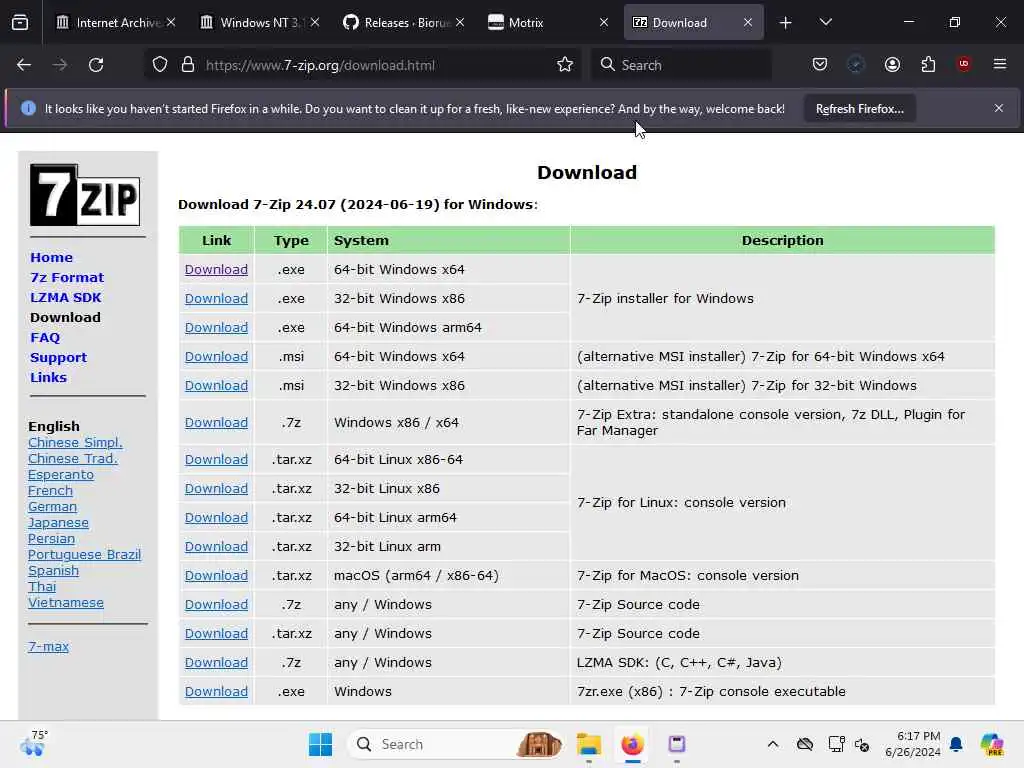The height and width of the screenshot is (768, 1024).
Task: Download 64-bit Windows x64 .msi installer
Action: tap(216, 357)
